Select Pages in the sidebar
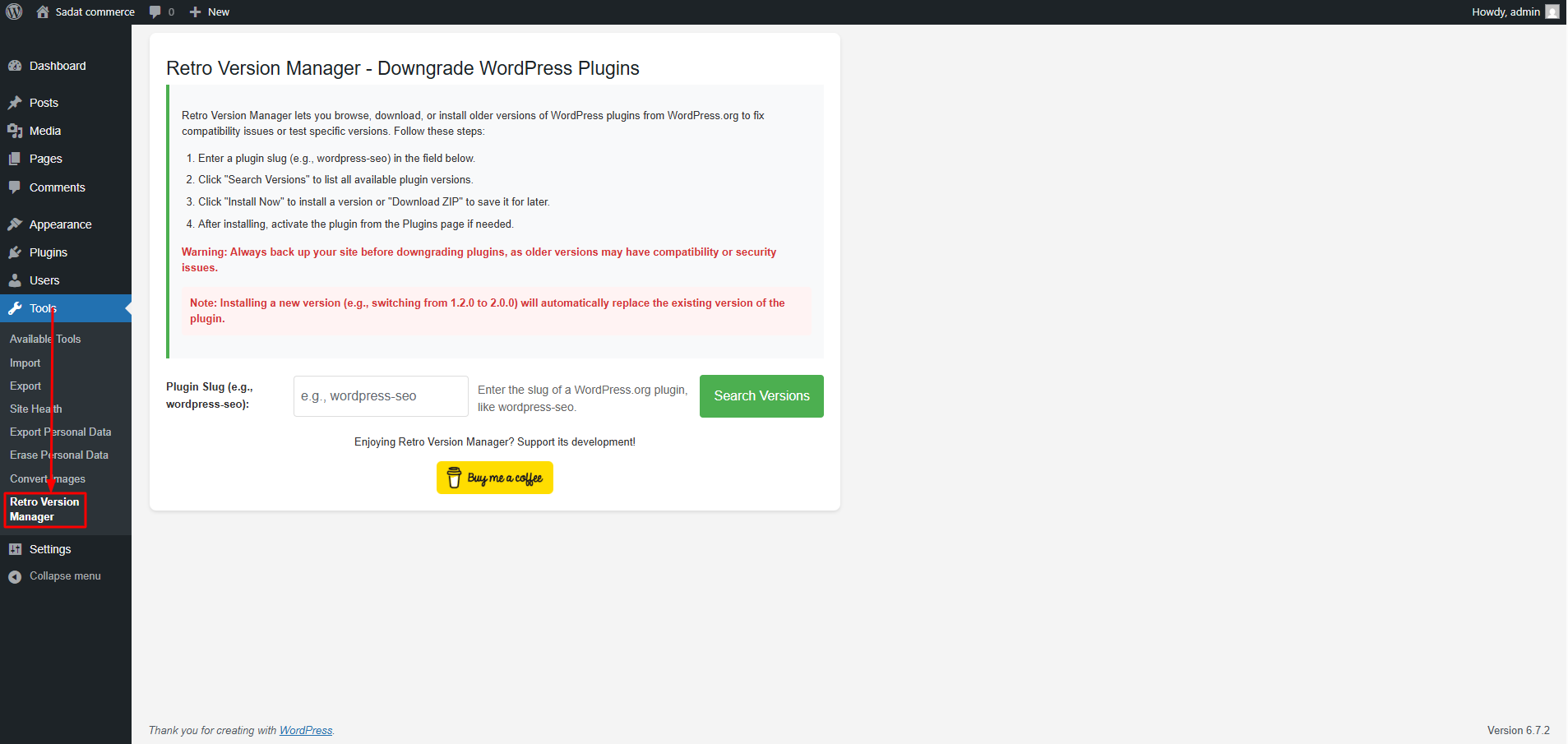Image resolution: width=1568 pixels, height=744 pixels. point(66,159)
